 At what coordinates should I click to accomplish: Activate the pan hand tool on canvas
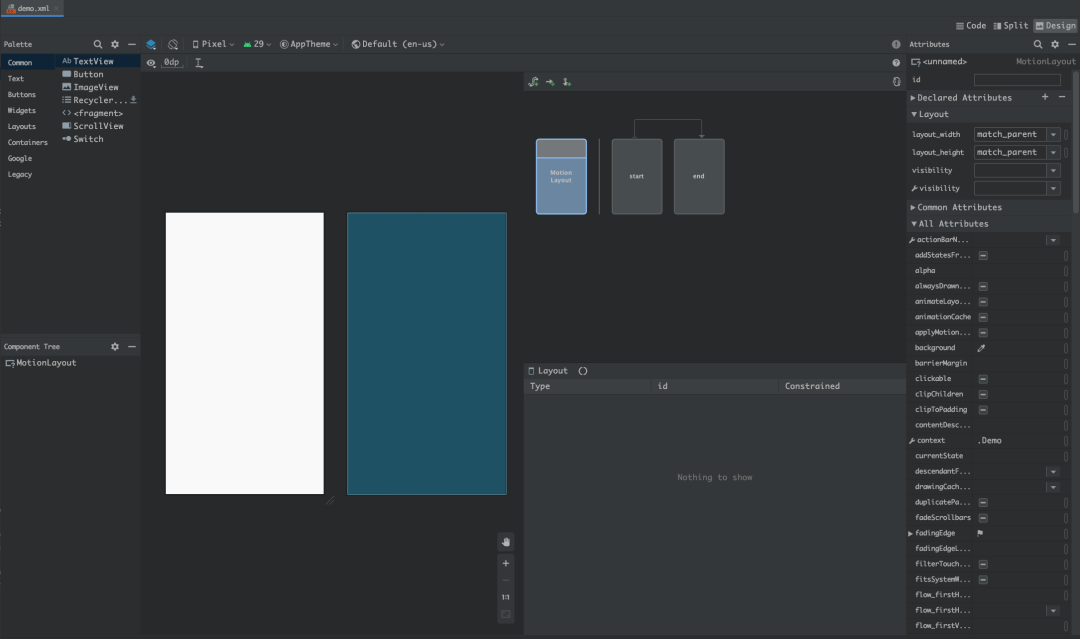[506, 542]
